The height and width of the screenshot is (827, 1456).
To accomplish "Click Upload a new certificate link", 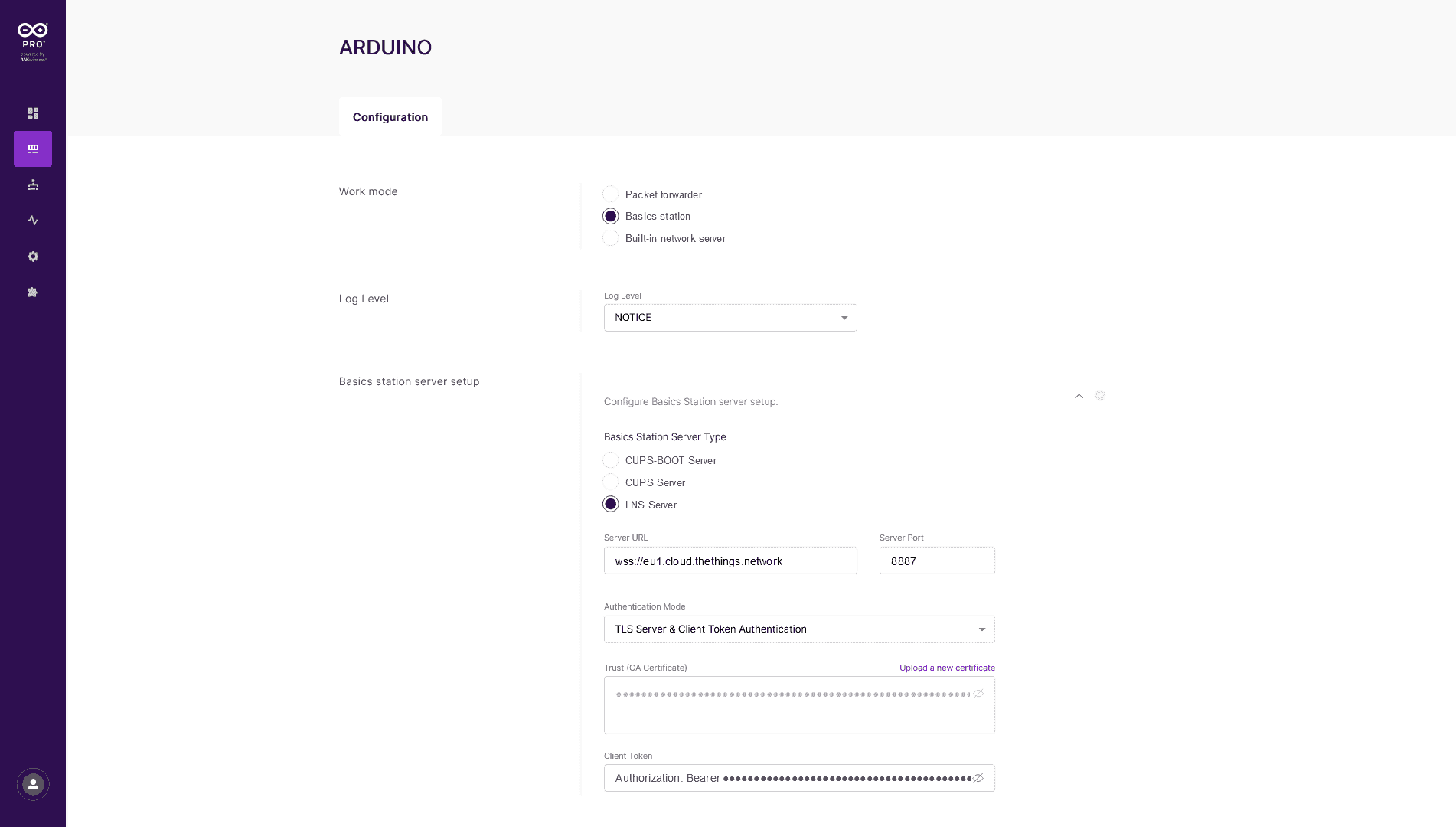I will tap(947, 668).
